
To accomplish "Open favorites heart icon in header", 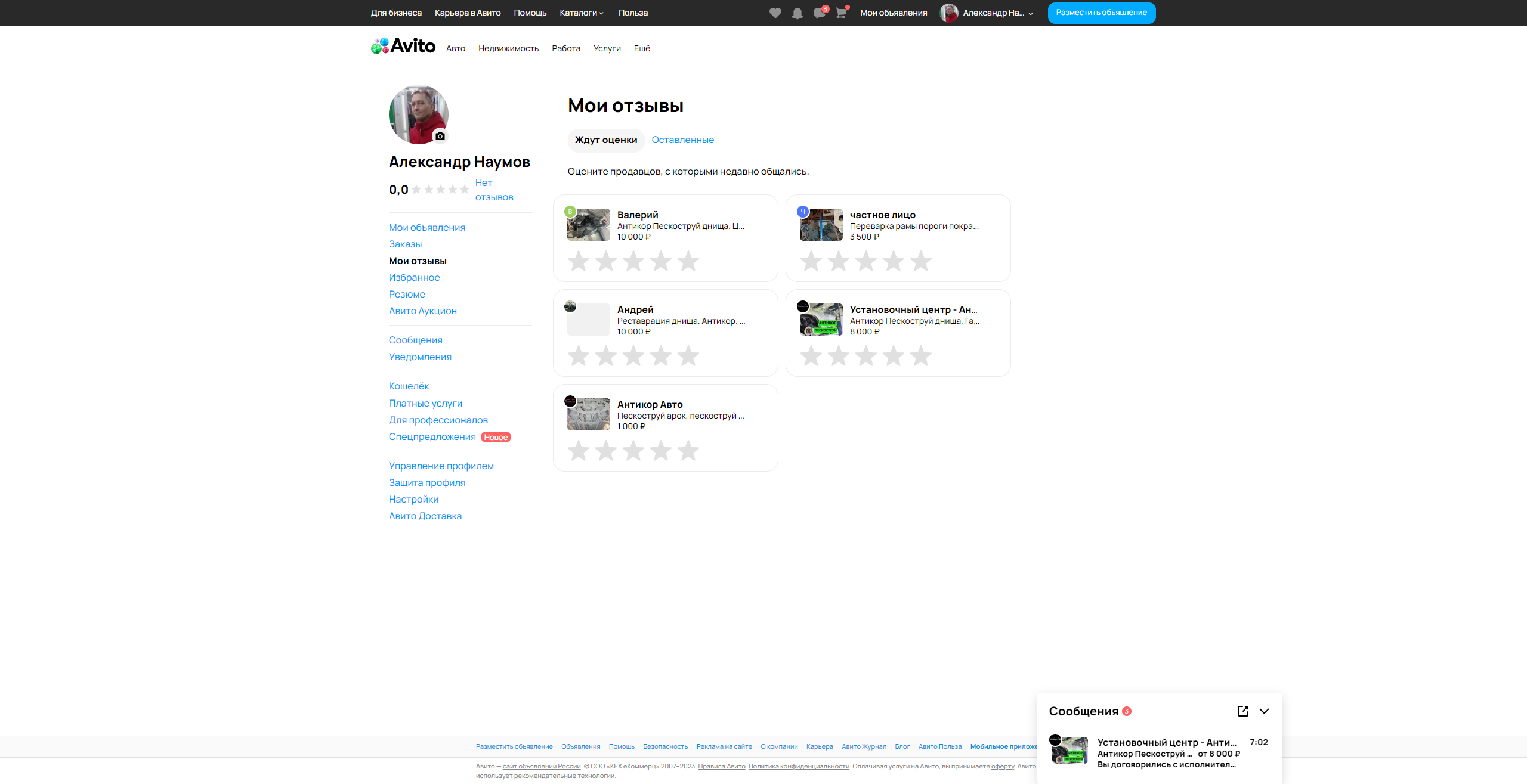I will pyautogui.click(x=775, y=13).
